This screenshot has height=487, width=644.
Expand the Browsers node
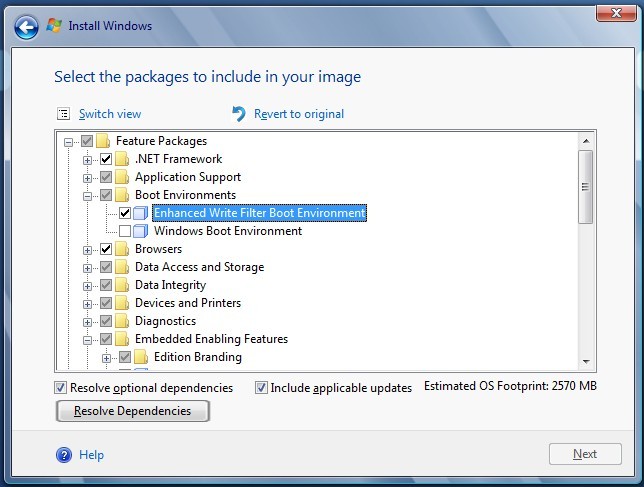coord(87,250)
